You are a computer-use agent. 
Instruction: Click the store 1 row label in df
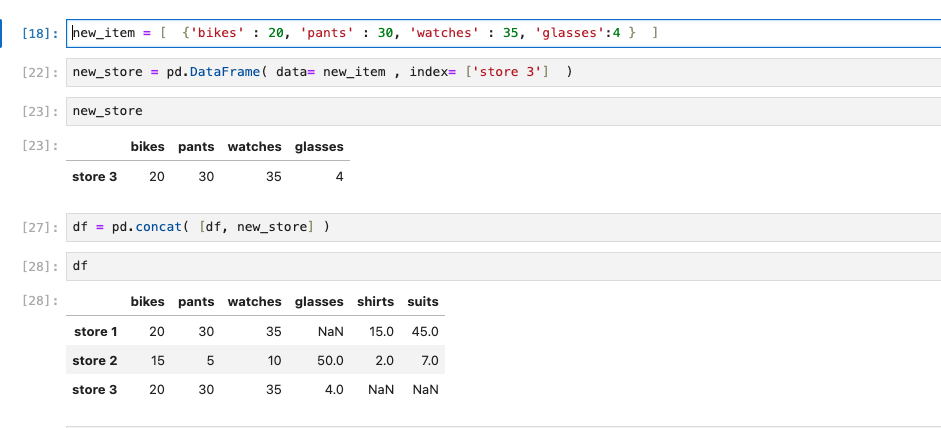[x=95, y=332]
